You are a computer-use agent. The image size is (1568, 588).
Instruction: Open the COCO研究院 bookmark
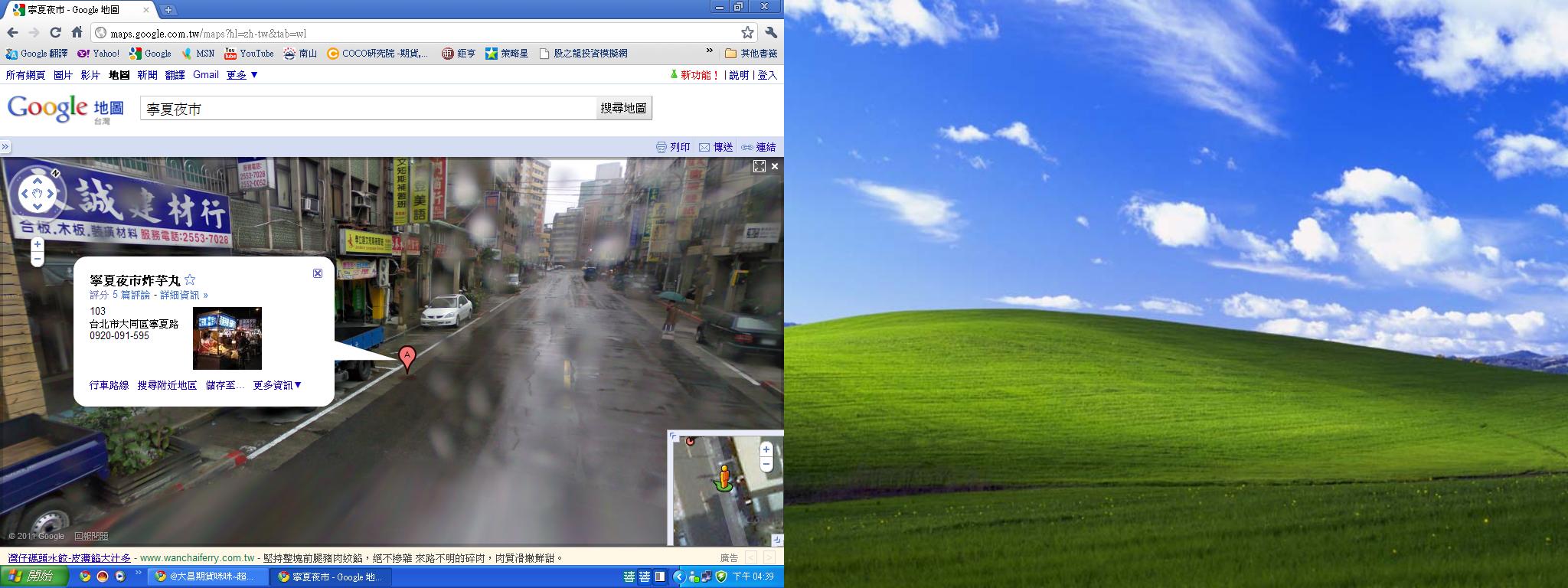click(377, 54)
